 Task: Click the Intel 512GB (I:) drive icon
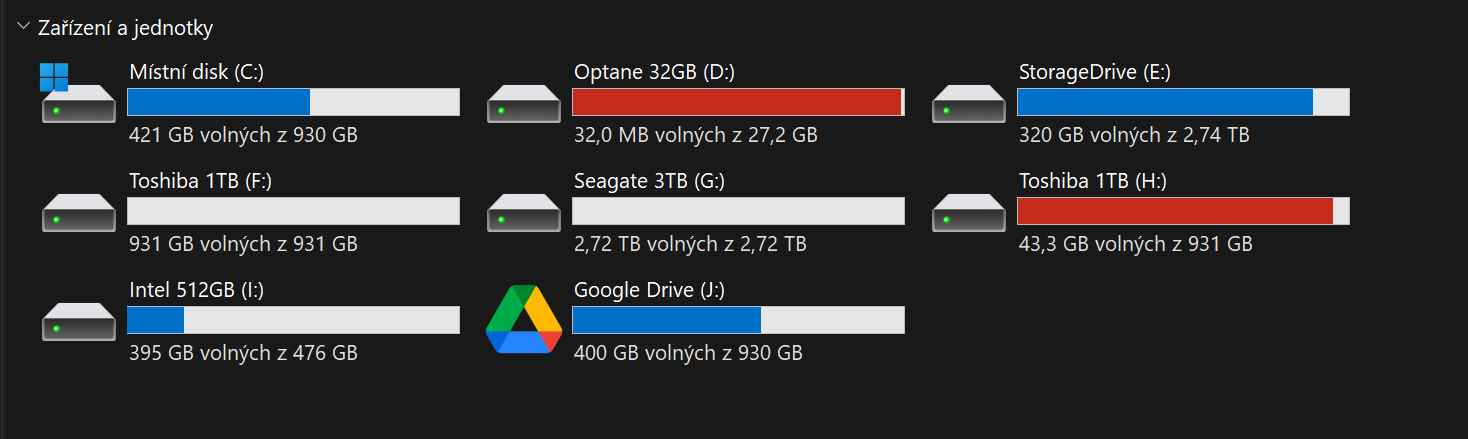point(79,321)
